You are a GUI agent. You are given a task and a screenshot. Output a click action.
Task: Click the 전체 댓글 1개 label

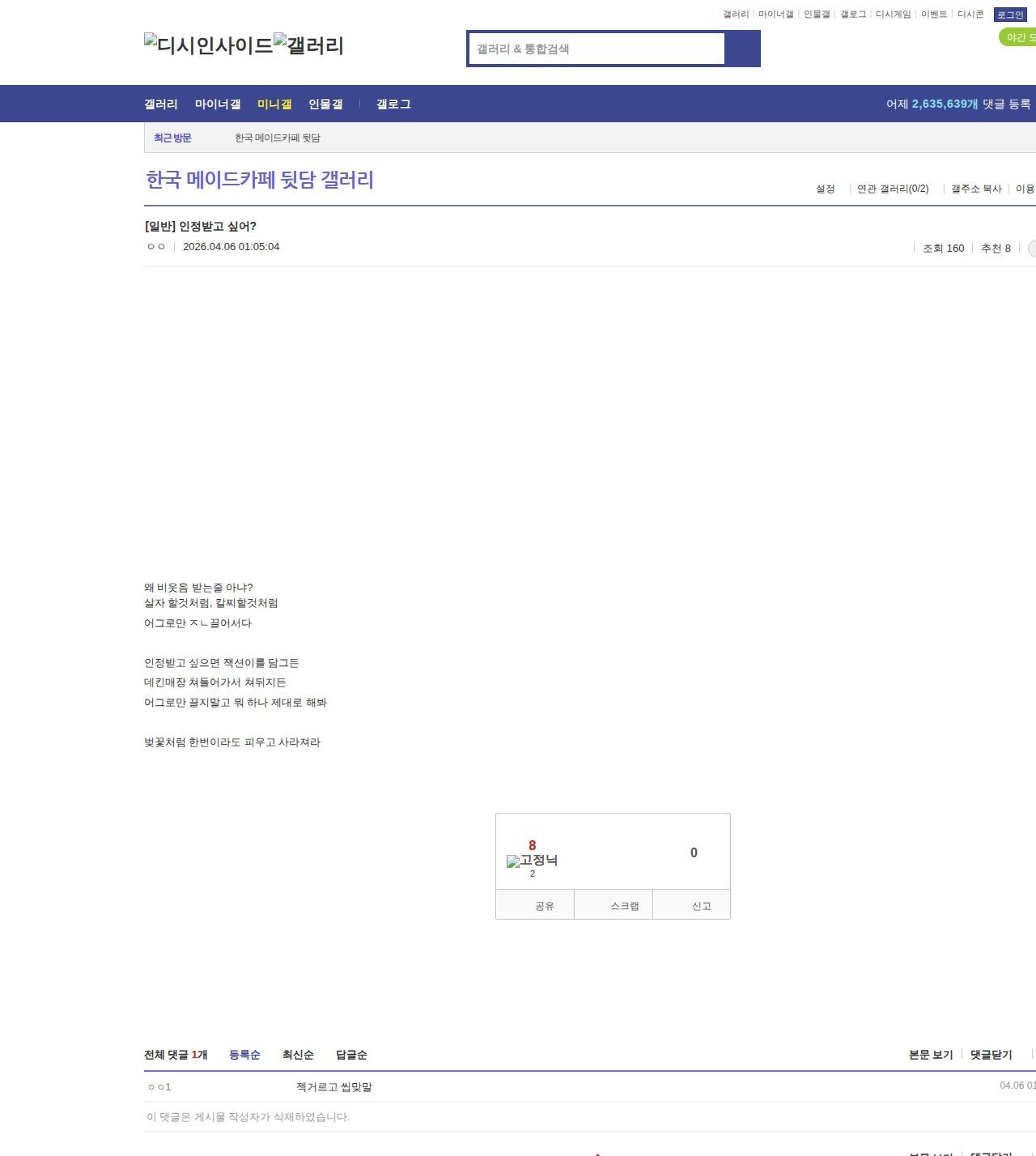click(x=176, y=1055)
